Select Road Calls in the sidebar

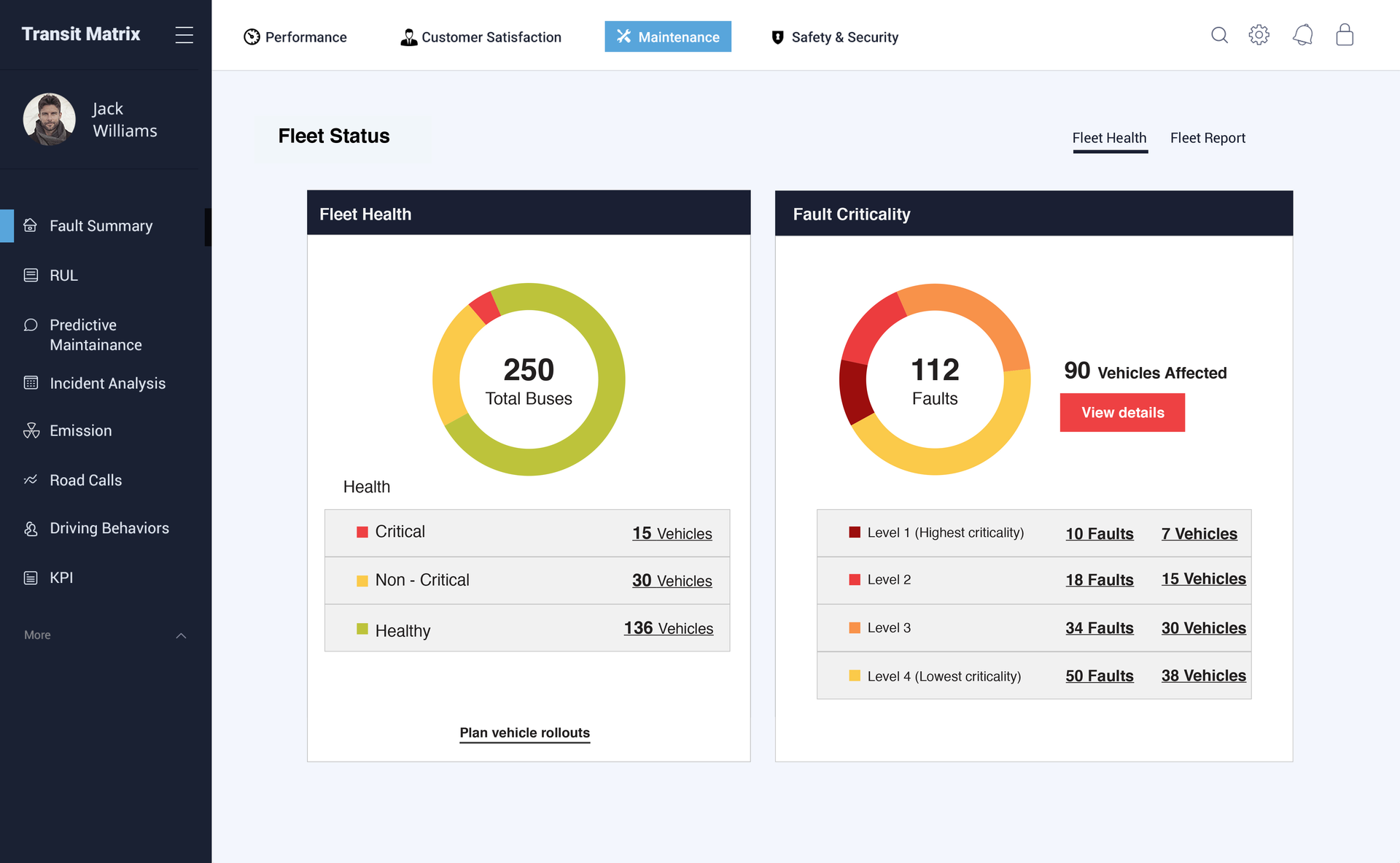pyautogui.click(x=31, y=480)
